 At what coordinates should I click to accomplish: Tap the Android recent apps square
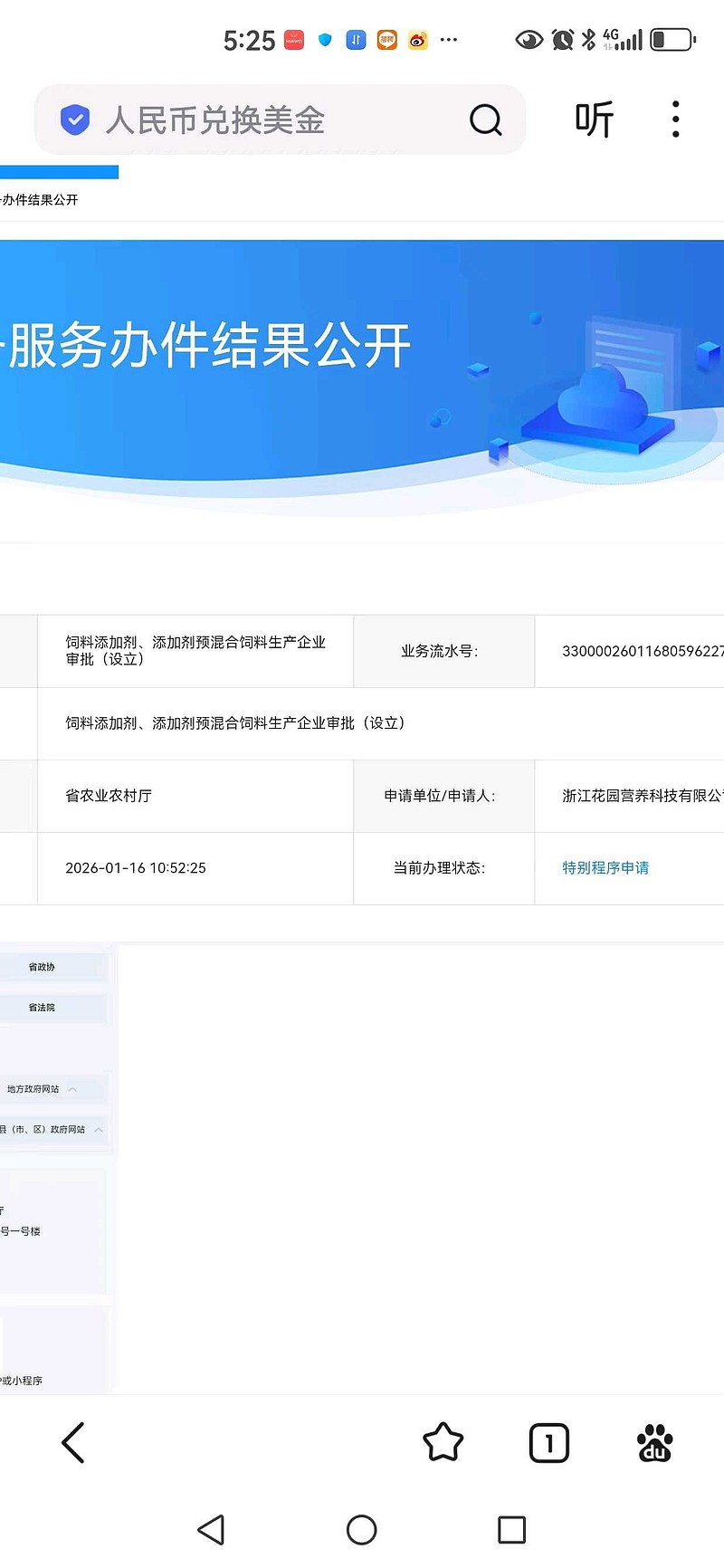pos(511,1529)
